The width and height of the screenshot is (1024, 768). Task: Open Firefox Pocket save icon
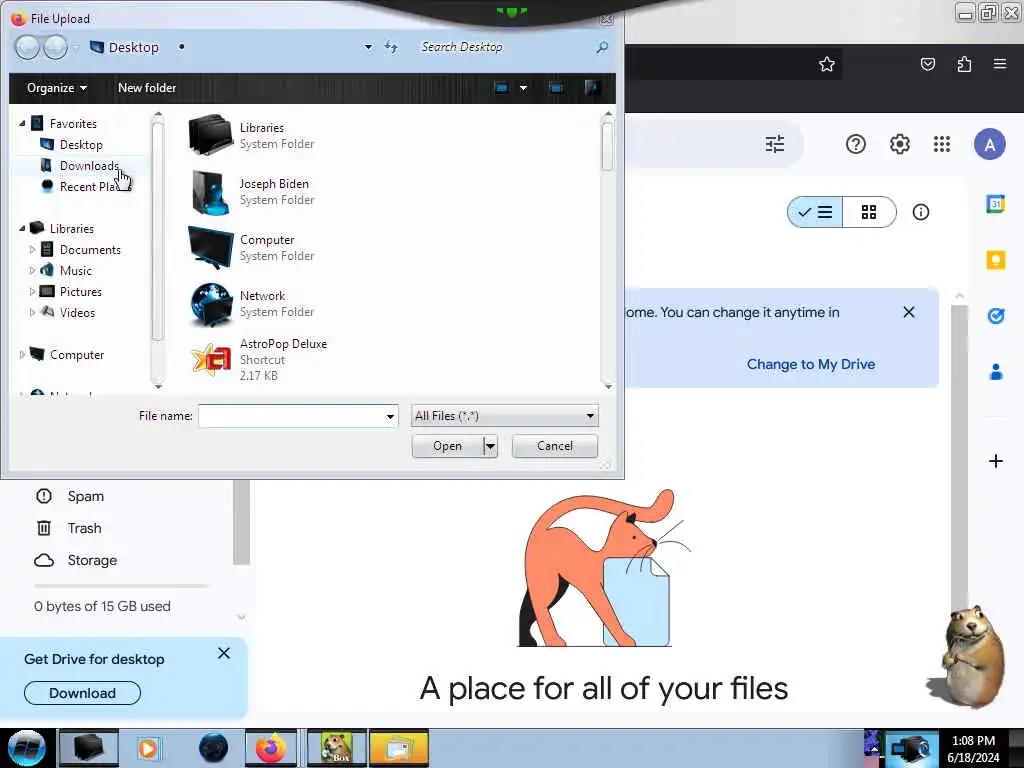coord(927,64)
